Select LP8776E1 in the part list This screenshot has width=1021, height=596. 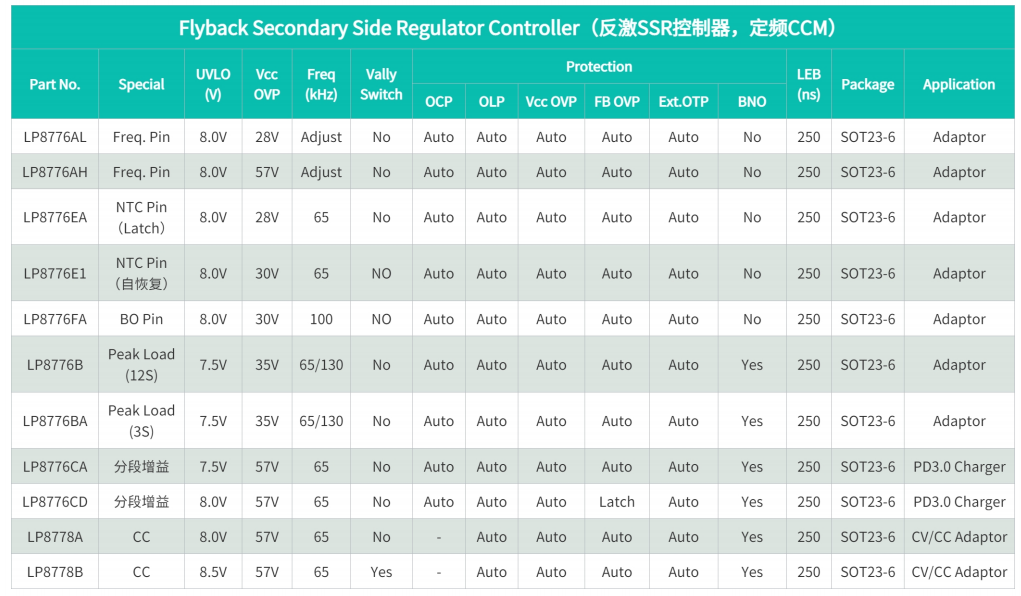point(55,274)
